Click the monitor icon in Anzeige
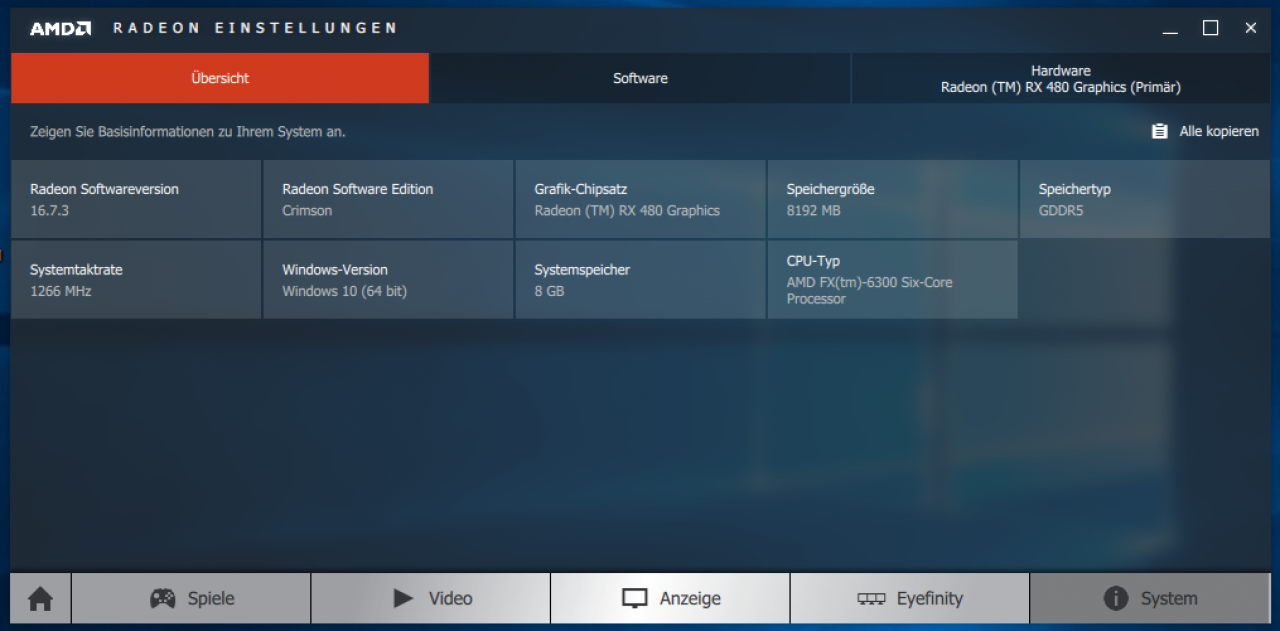The width and height of the screenshot is (1280, 631). (x=635, y=599)
